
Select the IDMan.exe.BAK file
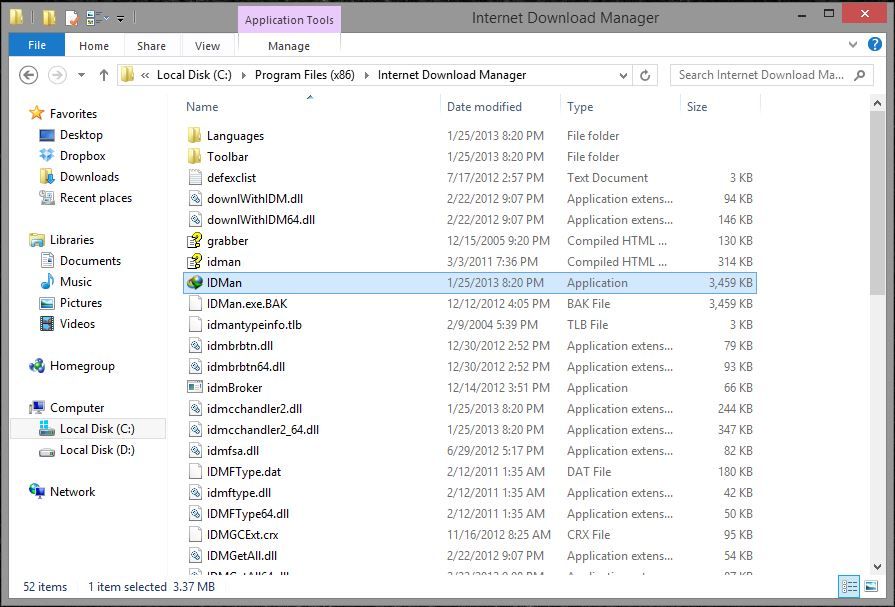pos(470,304)
